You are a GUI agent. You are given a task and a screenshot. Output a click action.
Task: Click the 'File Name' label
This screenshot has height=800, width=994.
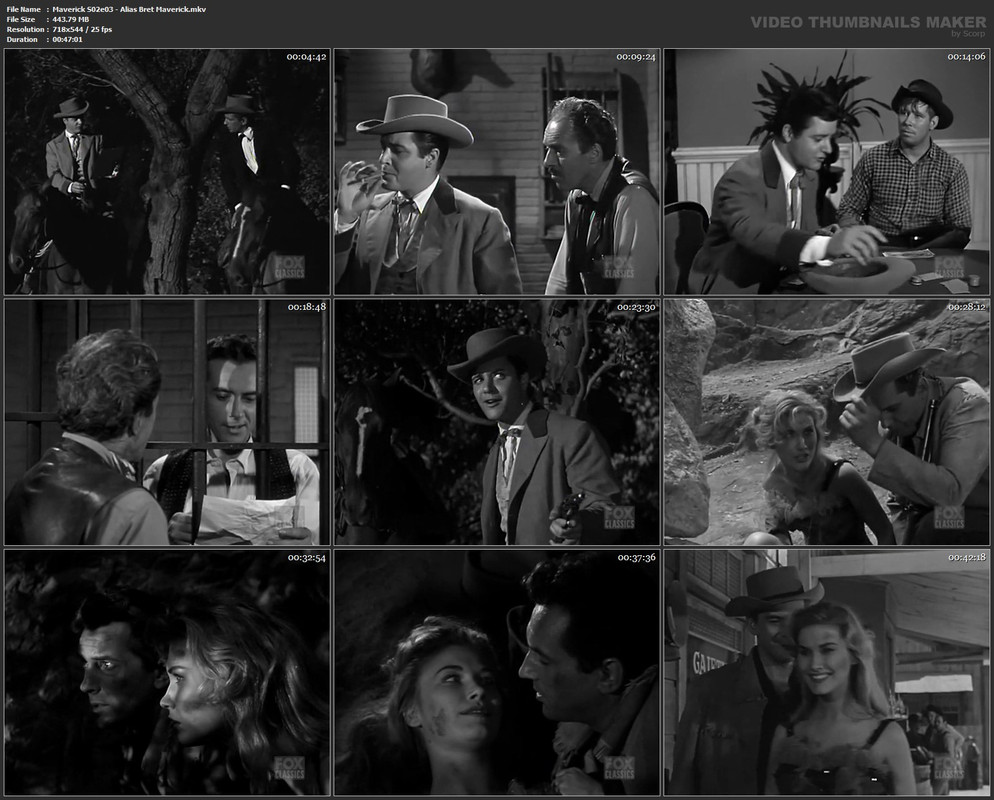[x=23, y=10]
